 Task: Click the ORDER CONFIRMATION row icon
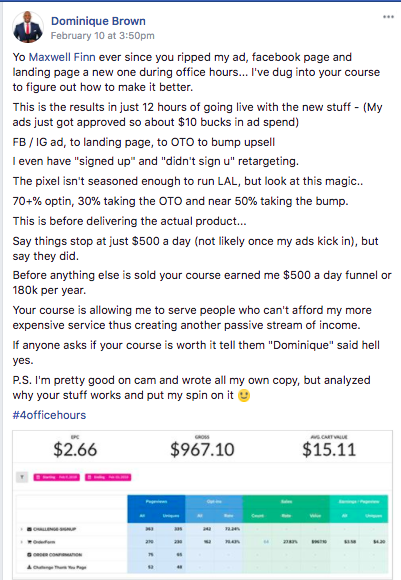(30, 554)
